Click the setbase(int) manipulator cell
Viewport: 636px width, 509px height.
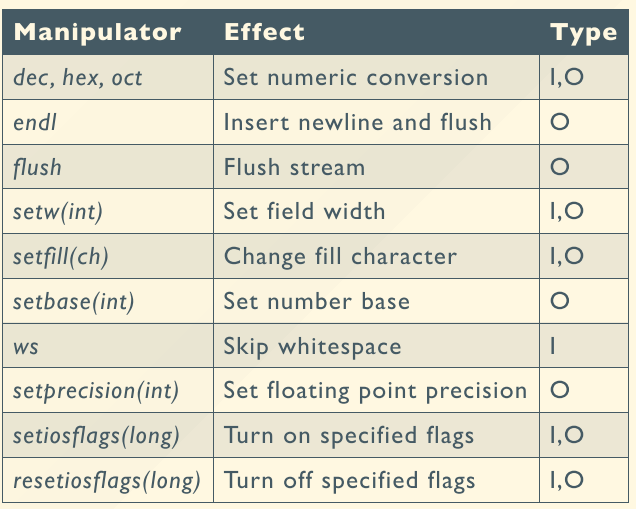point(73,301)
